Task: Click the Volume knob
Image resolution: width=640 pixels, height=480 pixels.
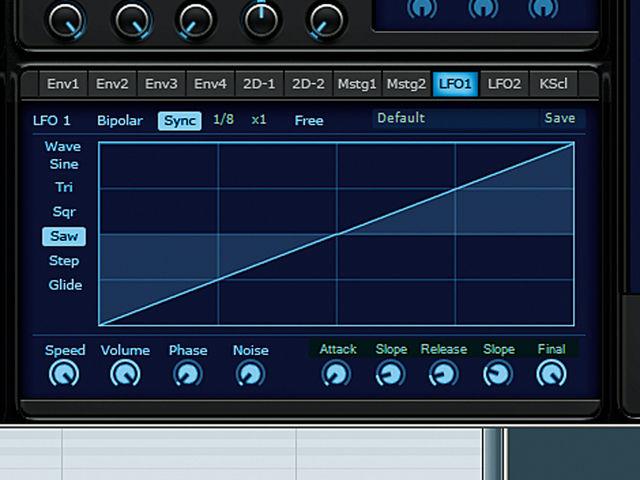Action: (x=125, y=373)
